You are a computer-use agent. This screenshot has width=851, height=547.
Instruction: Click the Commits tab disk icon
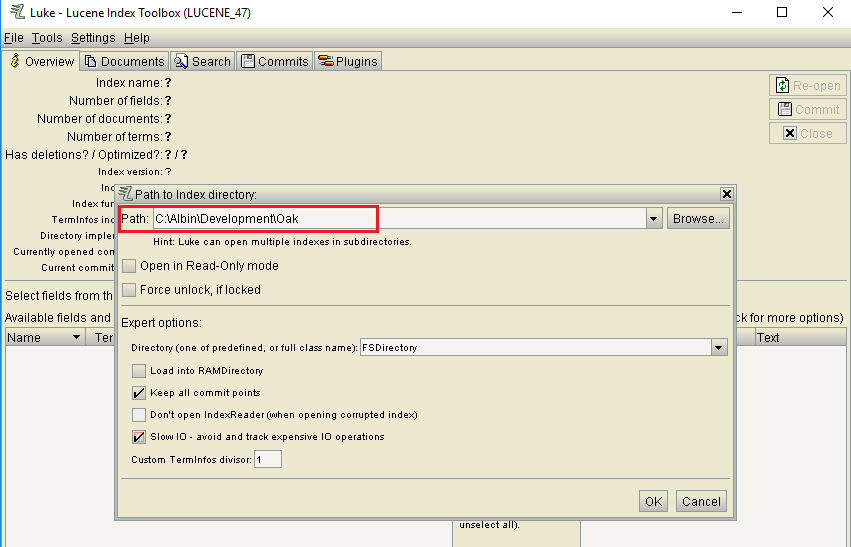247,61
